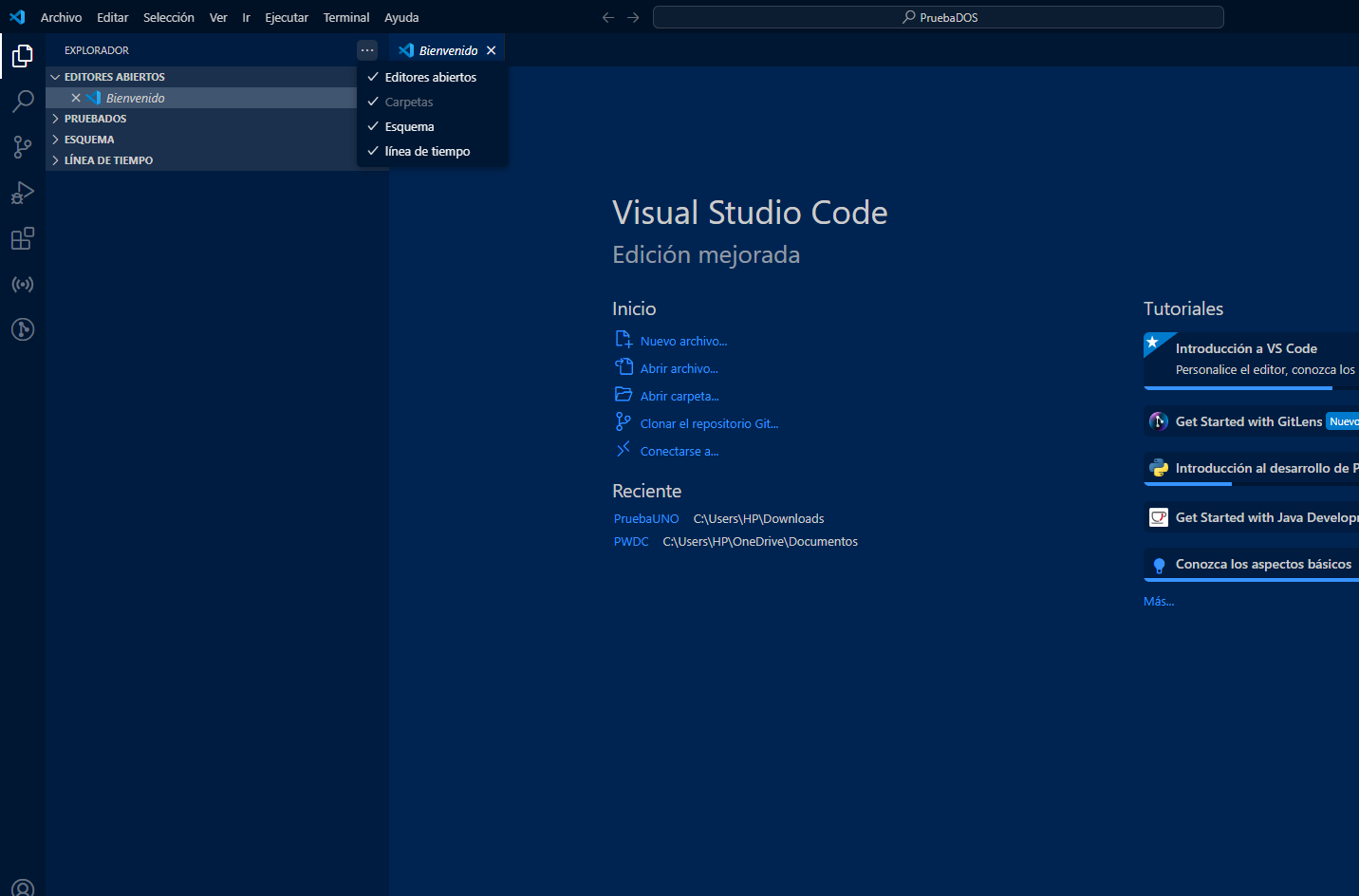Screen dimensions: 1359x896
Task: Open the Ir menu
Action: point(246,17)
